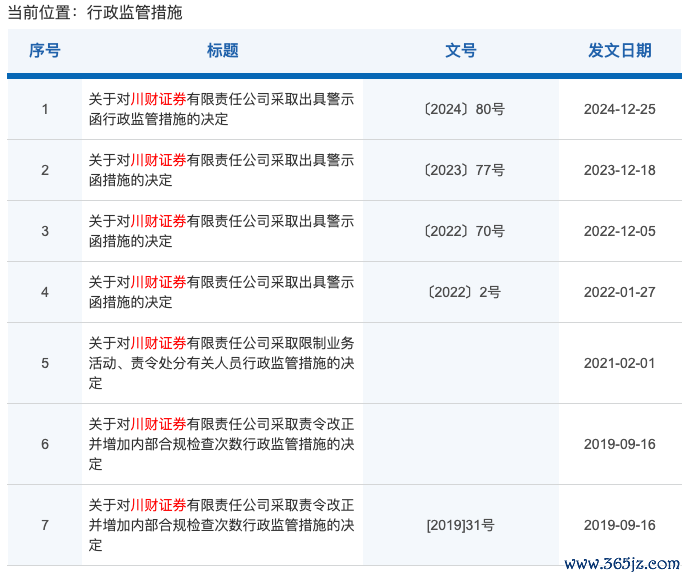Open the 2022-01-27 川财证券 decision title
The height and width of the screenshot is (579, 687).
click(221, 292)
